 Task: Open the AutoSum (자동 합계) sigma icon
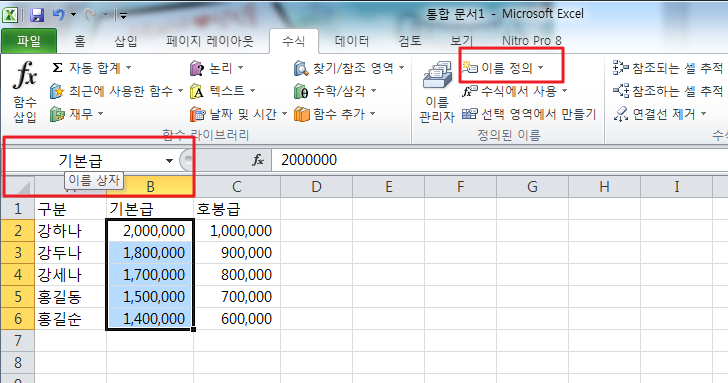coord(58,68)
